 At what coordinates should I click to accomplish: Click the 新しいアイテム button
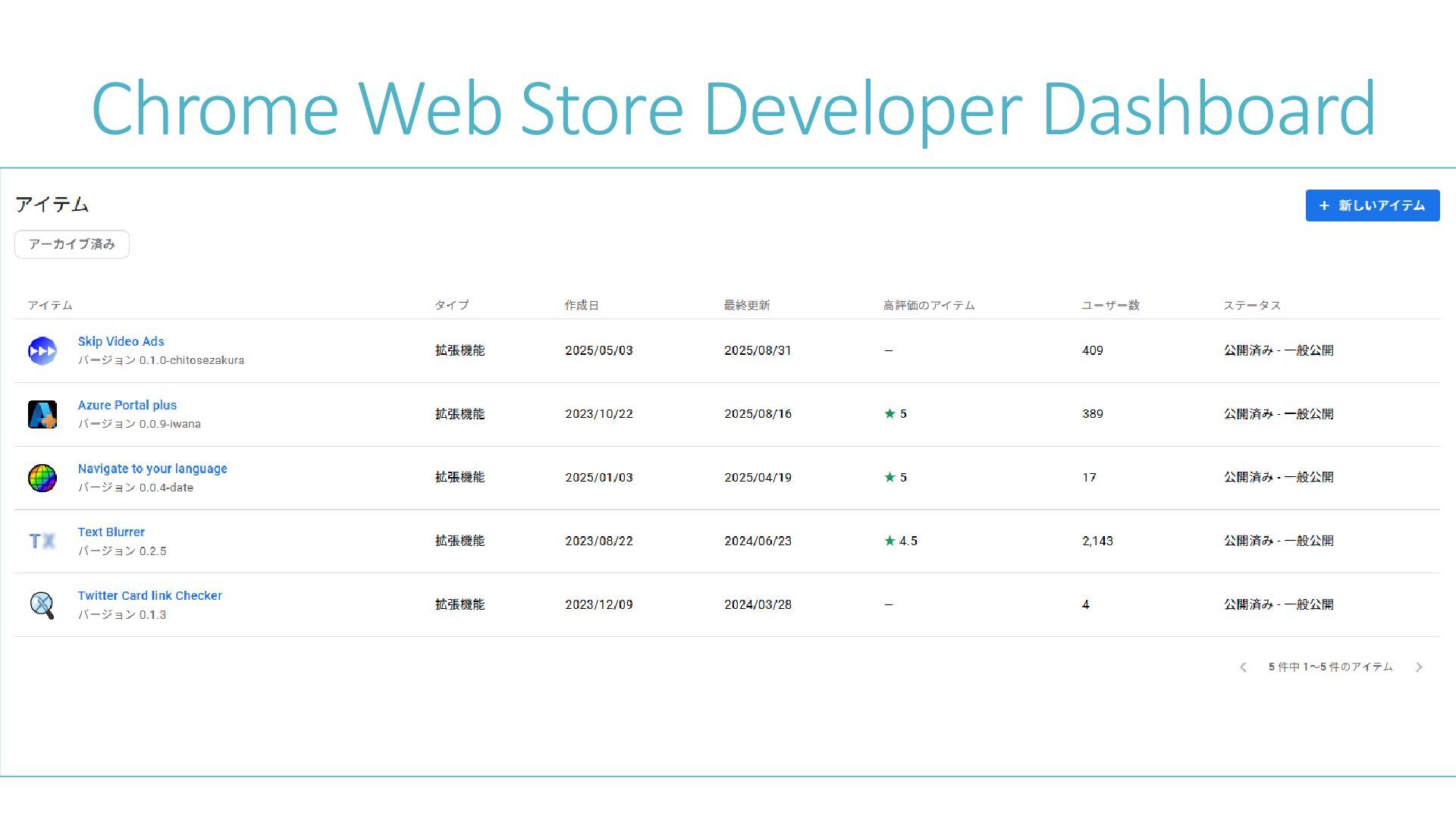pyautogui.click(x=1372, y=206)
